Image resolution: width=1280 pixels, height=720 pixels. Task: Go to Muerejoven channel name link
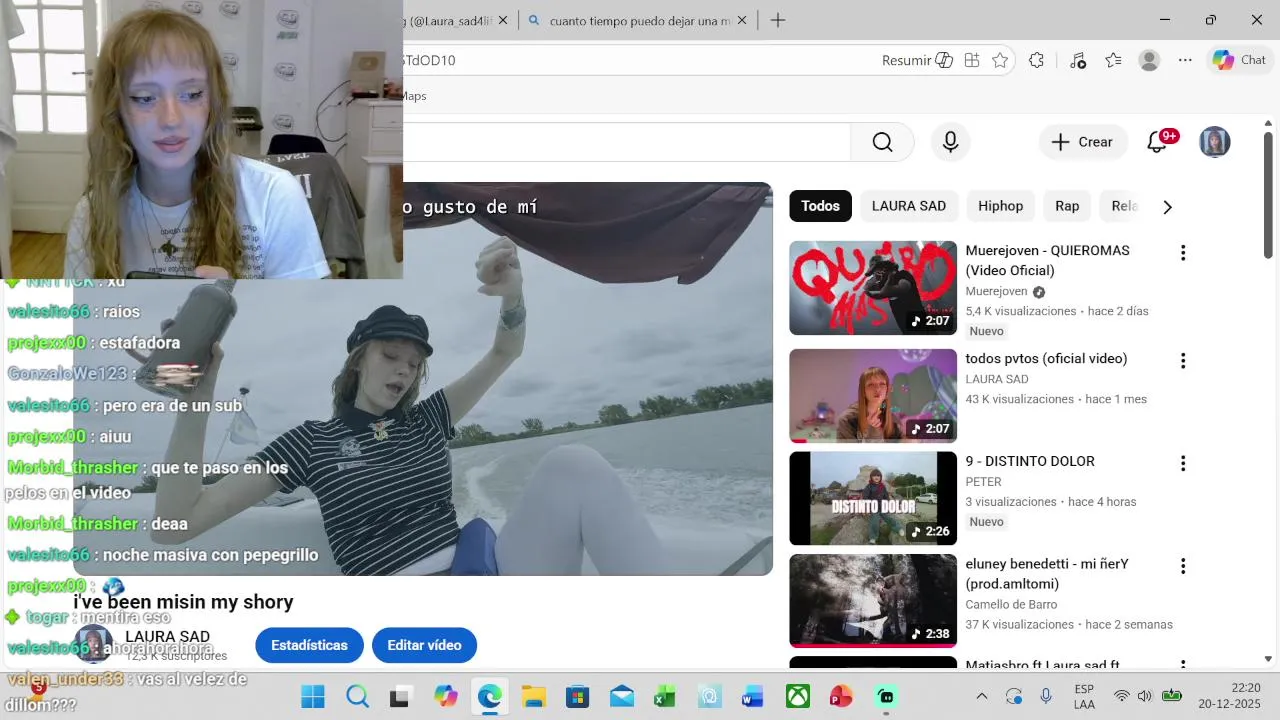point(996,291)
